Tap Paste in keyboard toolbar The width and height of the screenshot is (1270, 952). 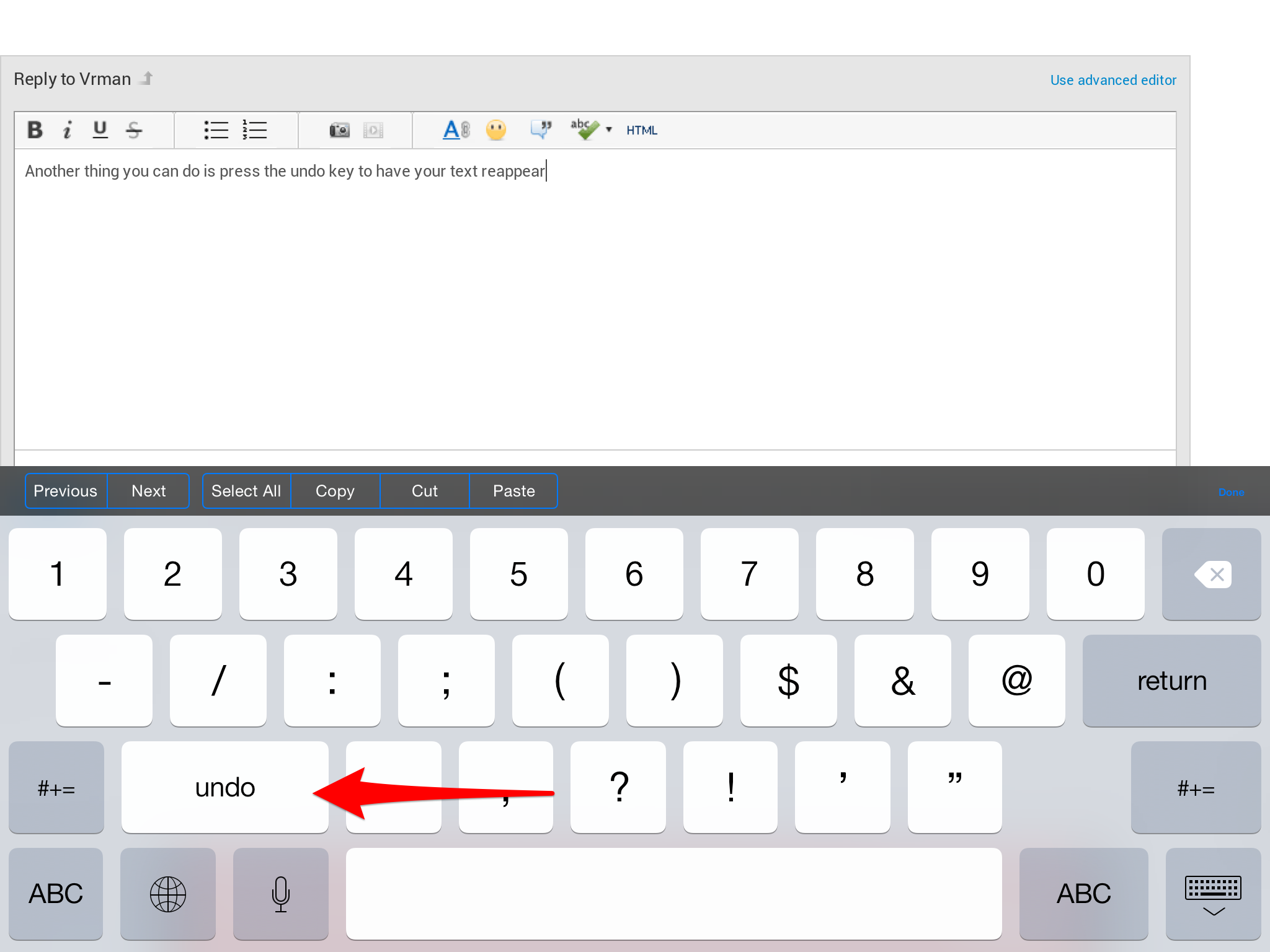513,491
